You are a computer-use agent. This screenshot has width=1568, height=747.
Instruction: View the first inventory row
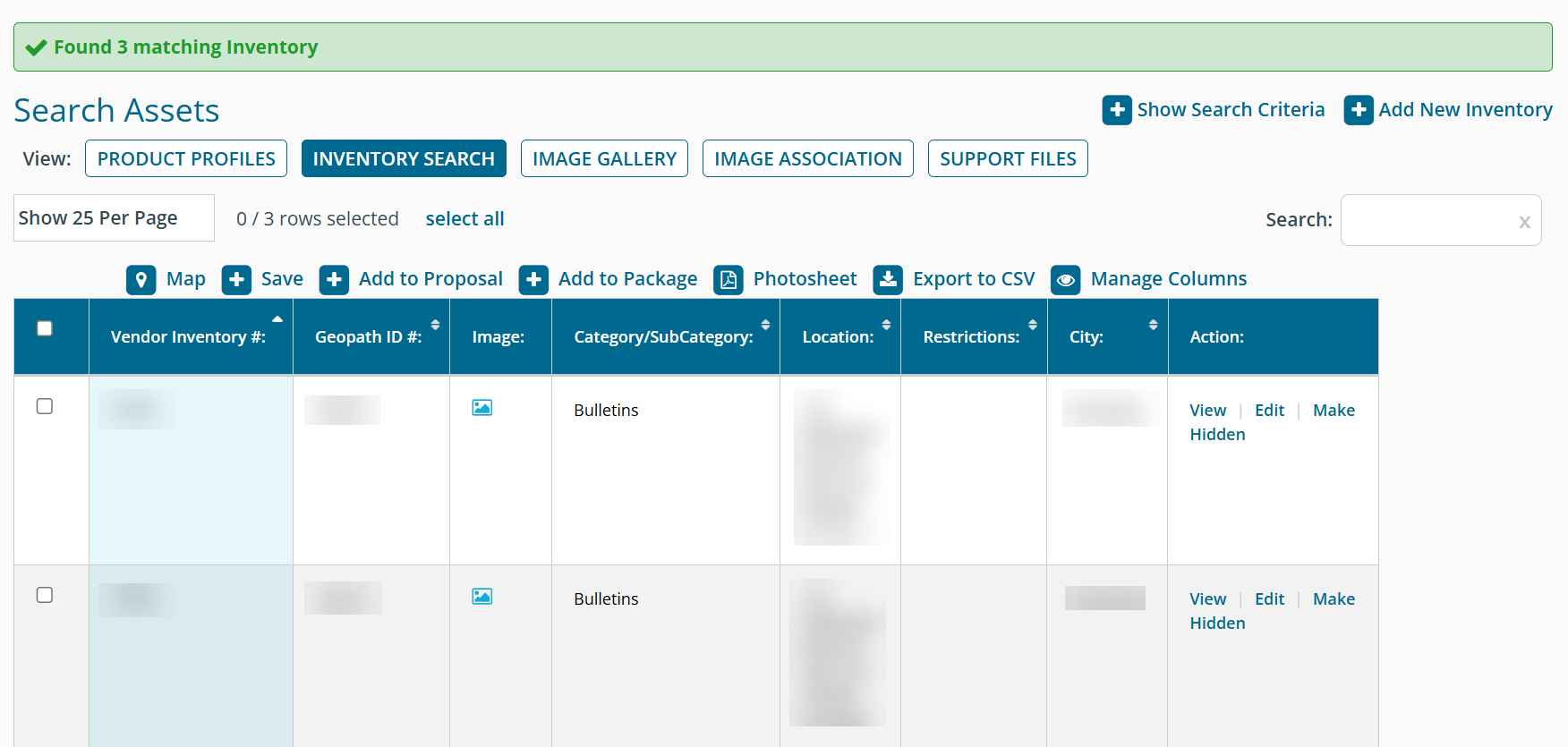tap(1207, 411)
